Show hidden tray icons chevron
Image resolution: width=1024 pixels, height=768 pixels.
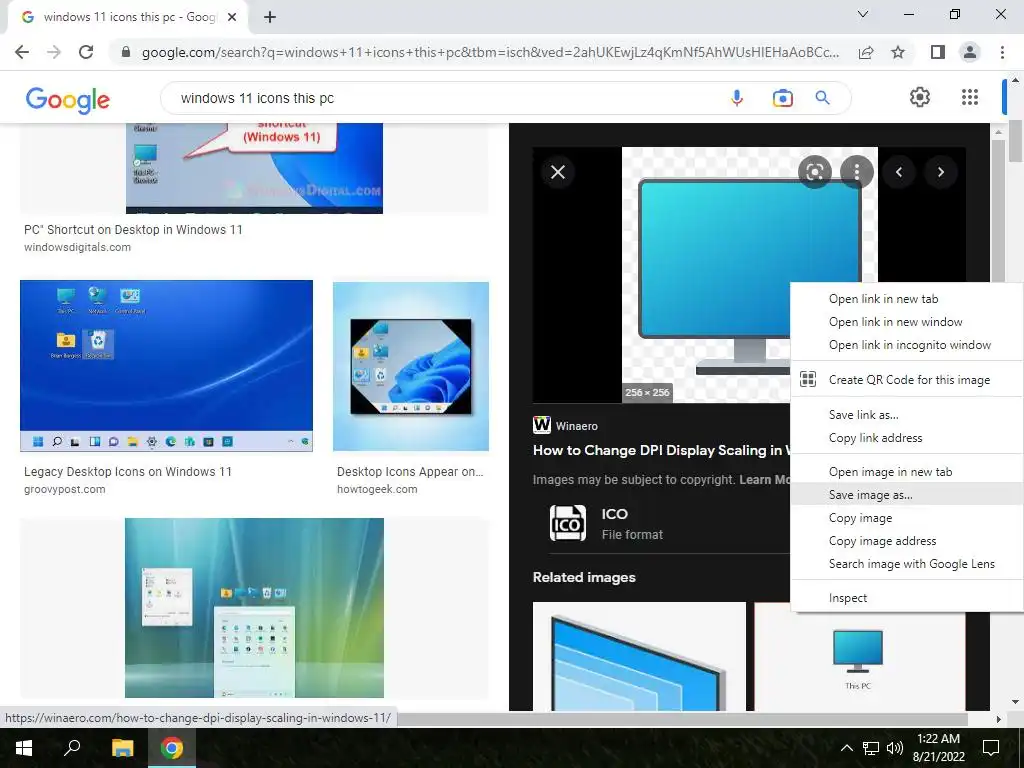coord(846,748)
